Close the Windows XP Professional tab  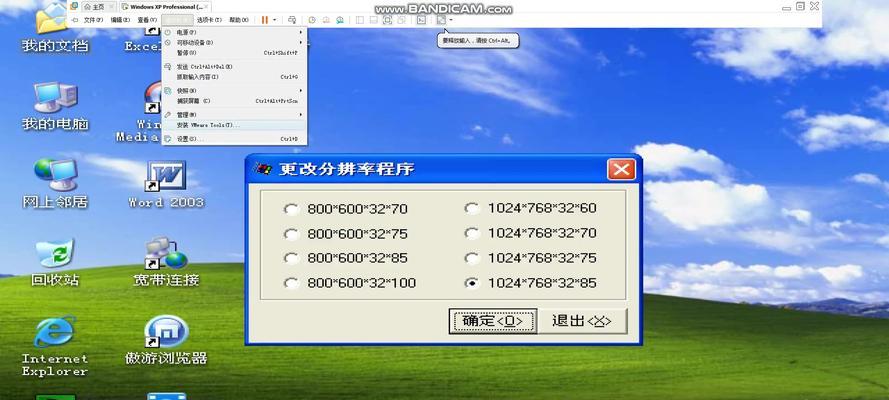pos(206,7)
